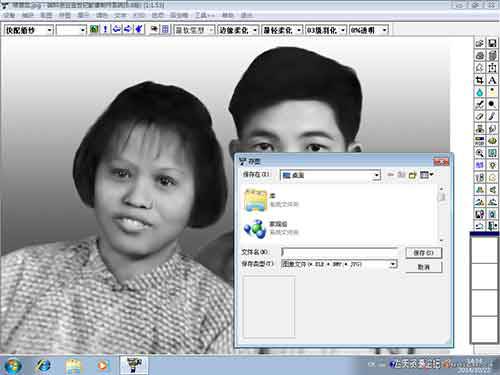Open the 工具 menu in the menu bar
The height and width of the screenshot is (375, 500).
(204, 15)
